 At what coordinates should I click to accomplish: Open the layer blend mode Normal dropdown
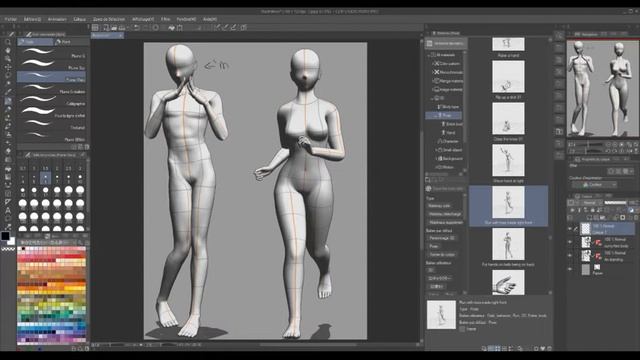[x=589, y=203]
